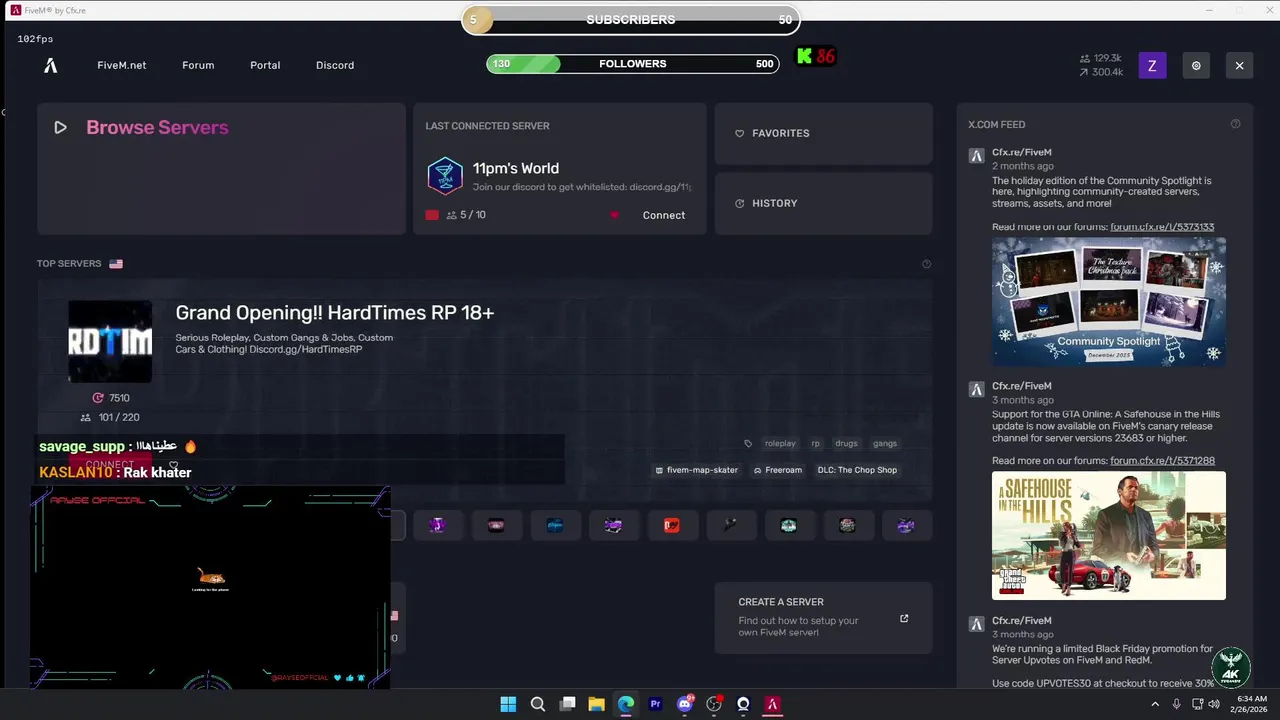Open File Explorer from taskbar

coord(596,704)
